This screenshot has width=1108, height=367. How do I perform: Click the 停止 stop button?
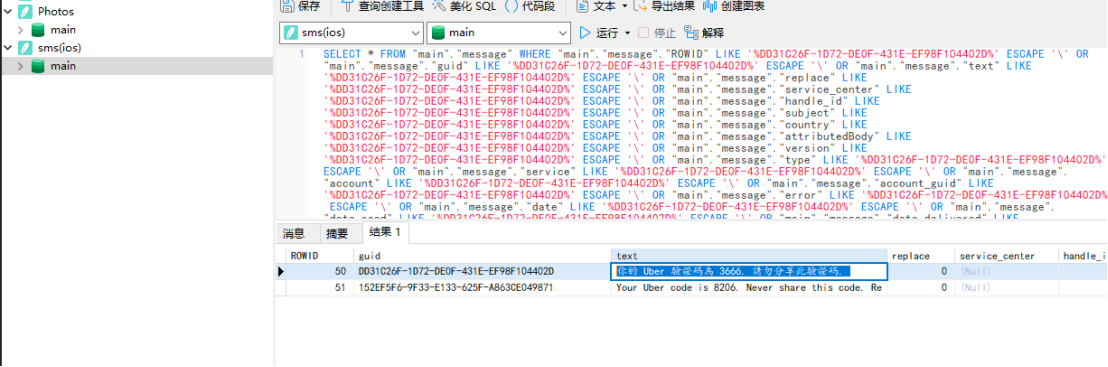pos(656,33)
